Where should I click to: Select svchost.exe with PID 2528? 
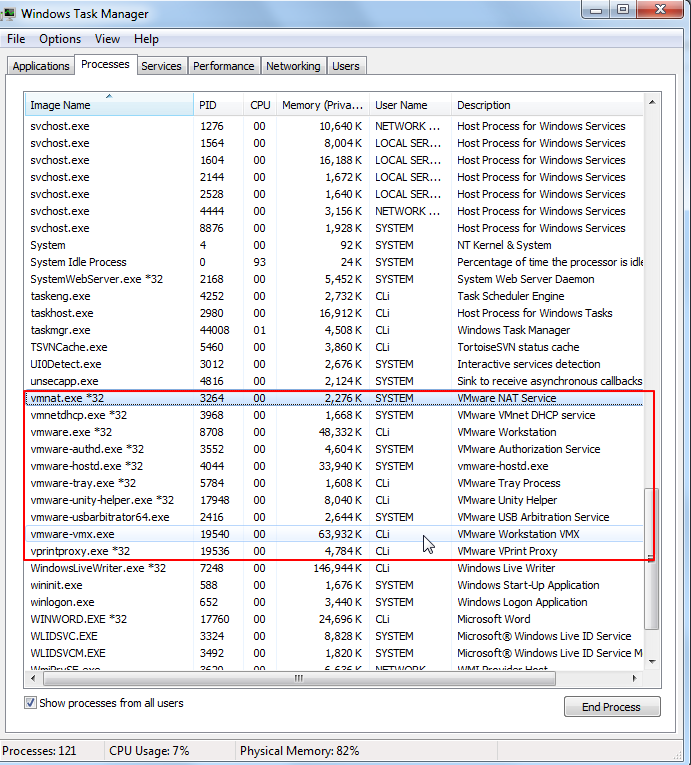334,194
